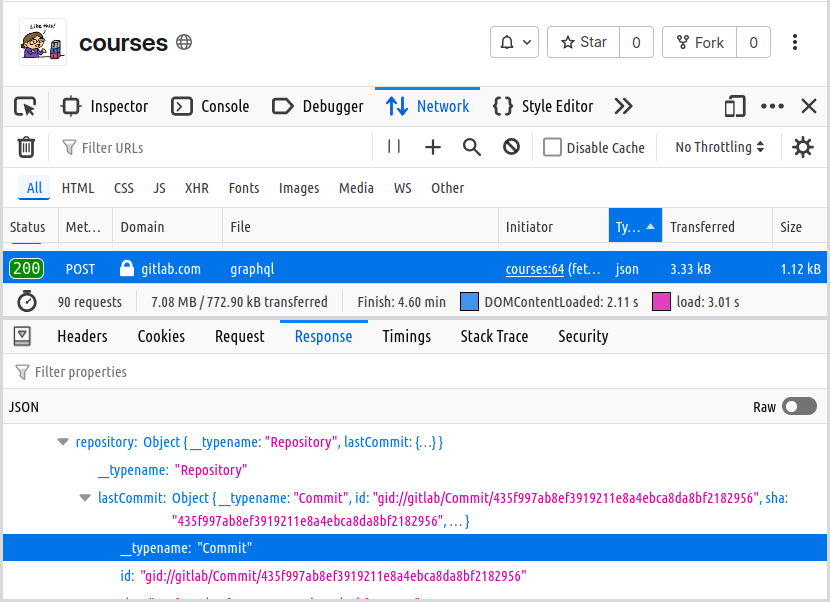Follow the courses:64 initiator link

pyautogui.click(x=535, y=269)
